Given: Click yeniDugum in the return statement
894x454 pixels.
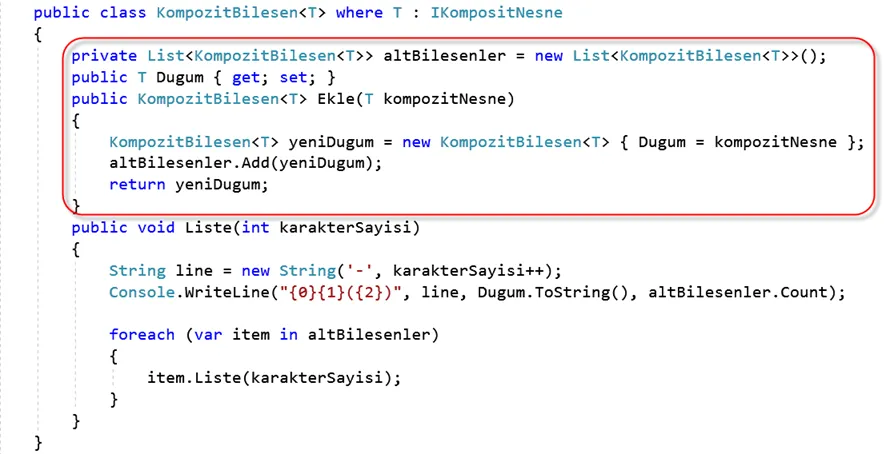Looking at the screenshot, I should coord(218,185).
